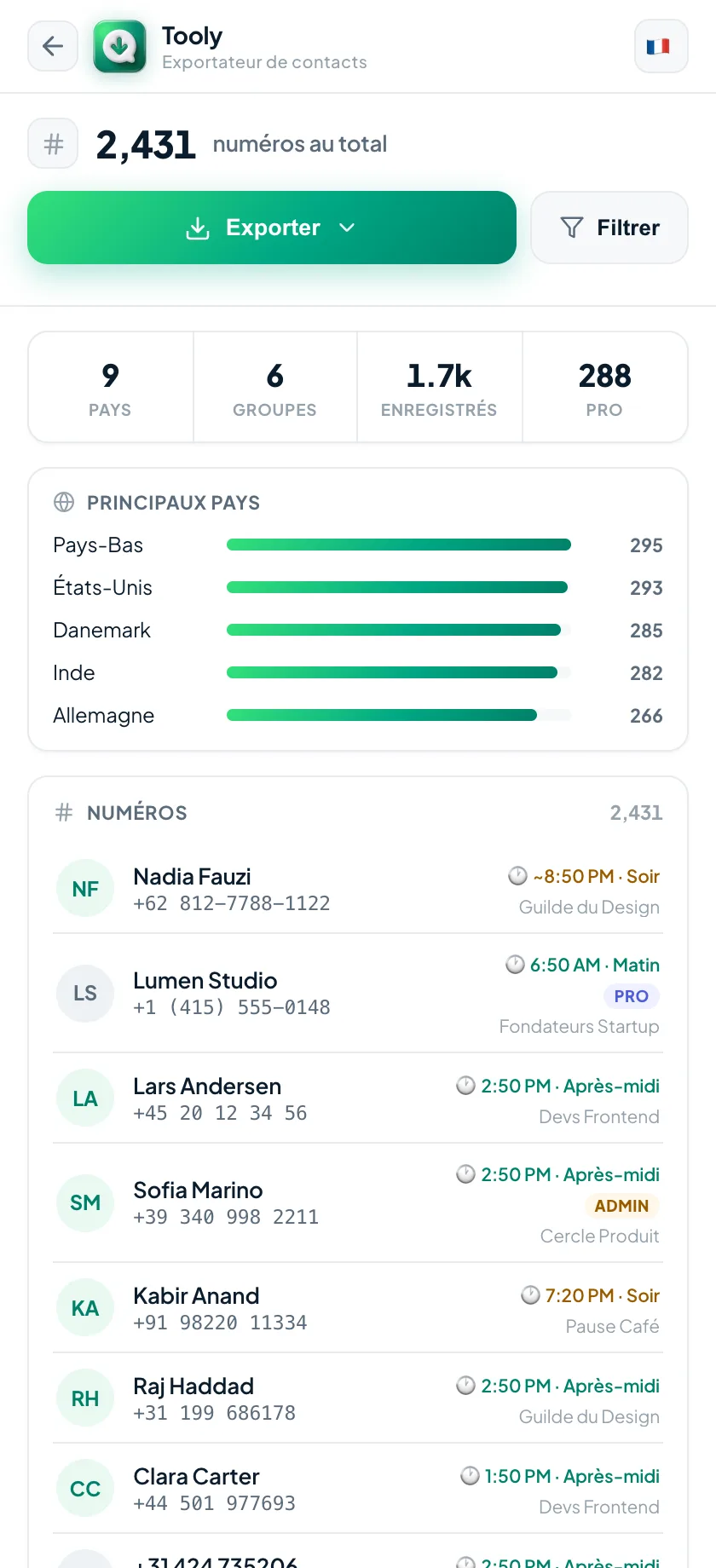Change language via the French flag
The height and width of the screenshot is (1568, 716).
[661, 46]
